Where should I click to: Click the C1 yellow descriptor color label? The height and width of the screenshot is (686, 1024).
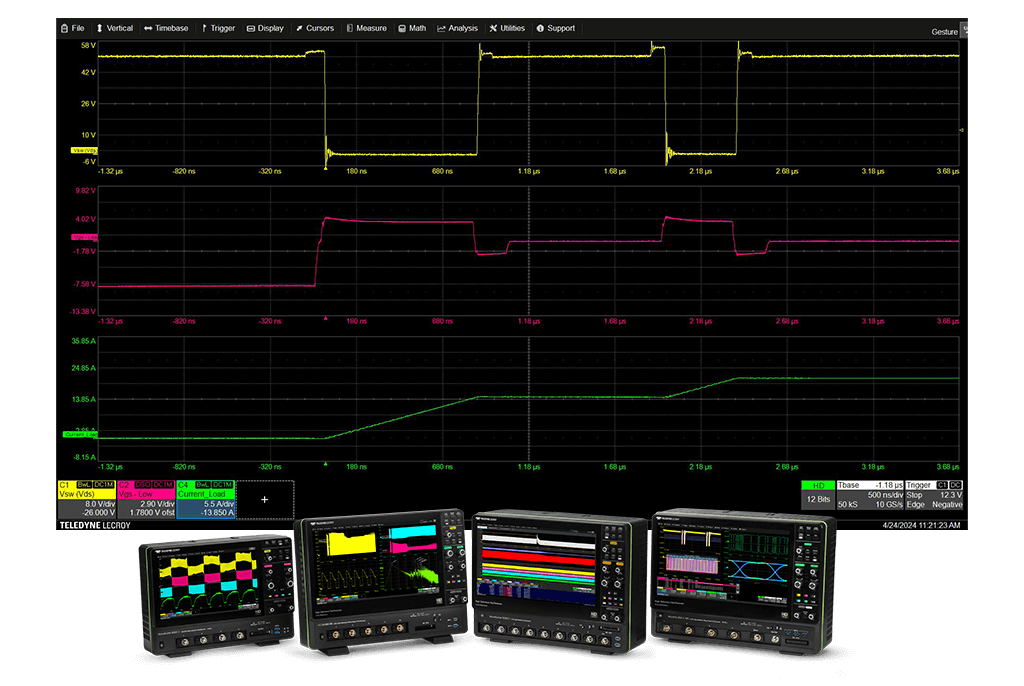coord(66,485)
